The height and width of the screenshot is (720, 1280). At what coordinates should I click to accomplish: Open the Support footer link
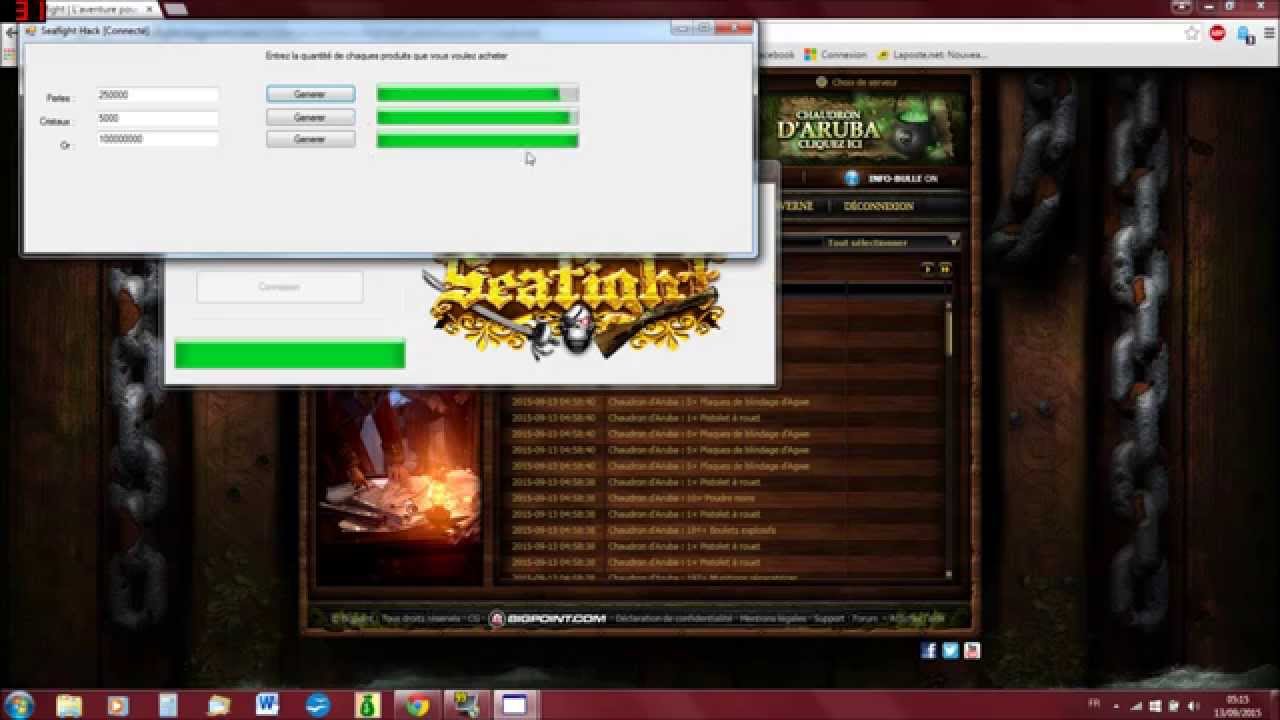tap(829, 619)
